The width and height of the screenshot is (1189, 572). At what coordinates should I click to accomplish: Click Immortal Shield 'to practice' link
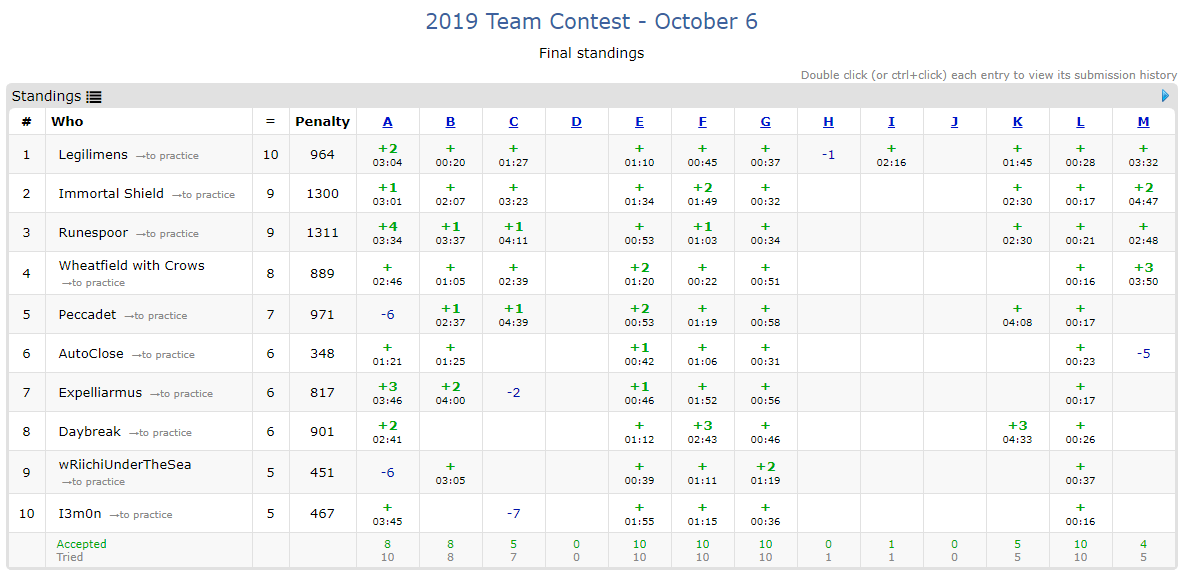point(203,195)
